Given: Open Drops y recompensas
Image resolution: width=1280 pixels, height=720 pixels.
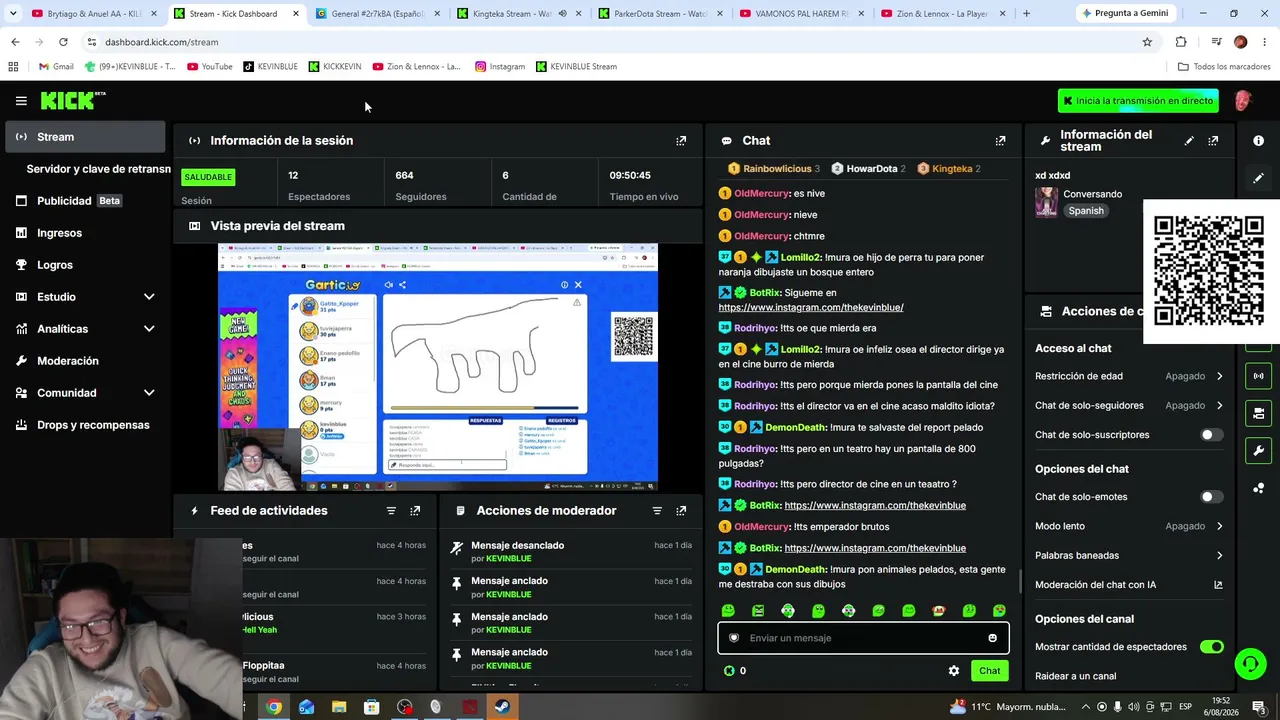Looking at the screenshot, I should coord(86,425).
